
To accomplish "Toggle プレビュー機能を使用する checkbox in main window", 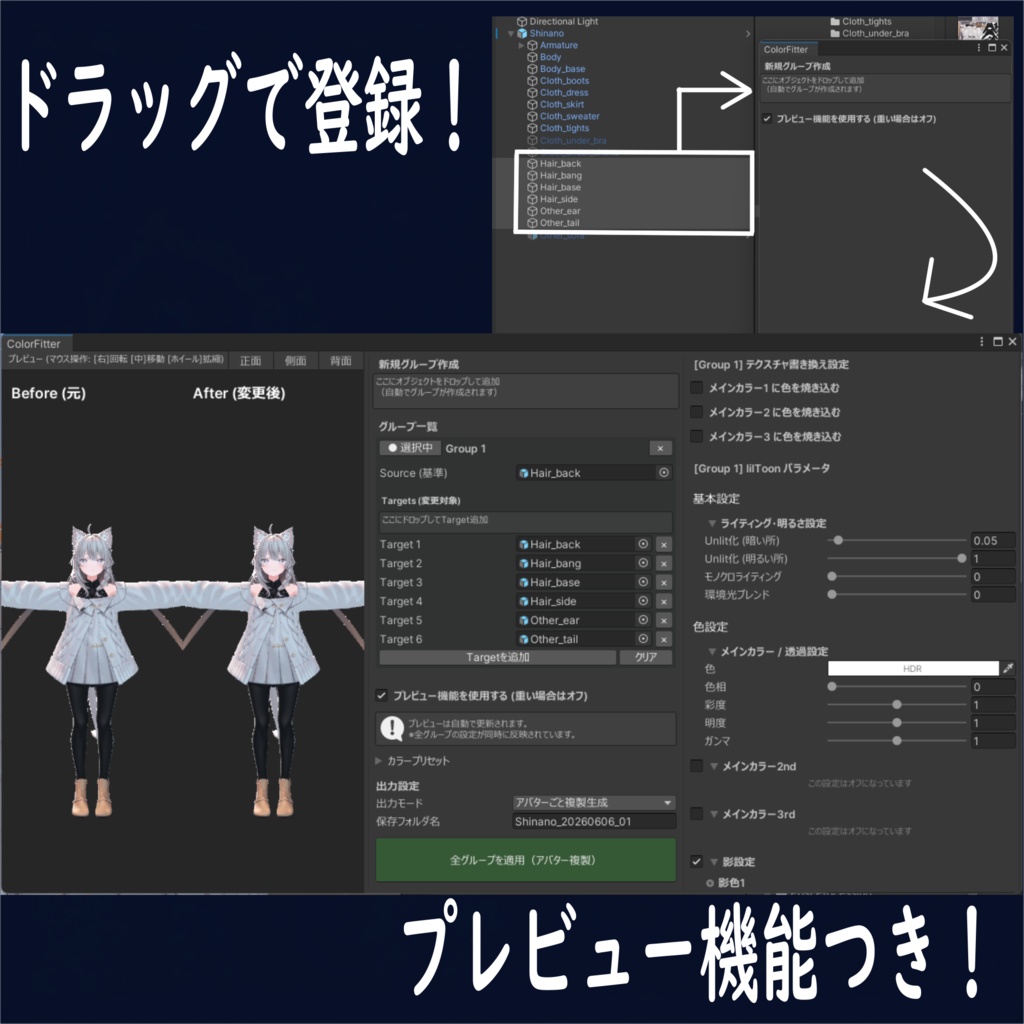I will (381, 696).
